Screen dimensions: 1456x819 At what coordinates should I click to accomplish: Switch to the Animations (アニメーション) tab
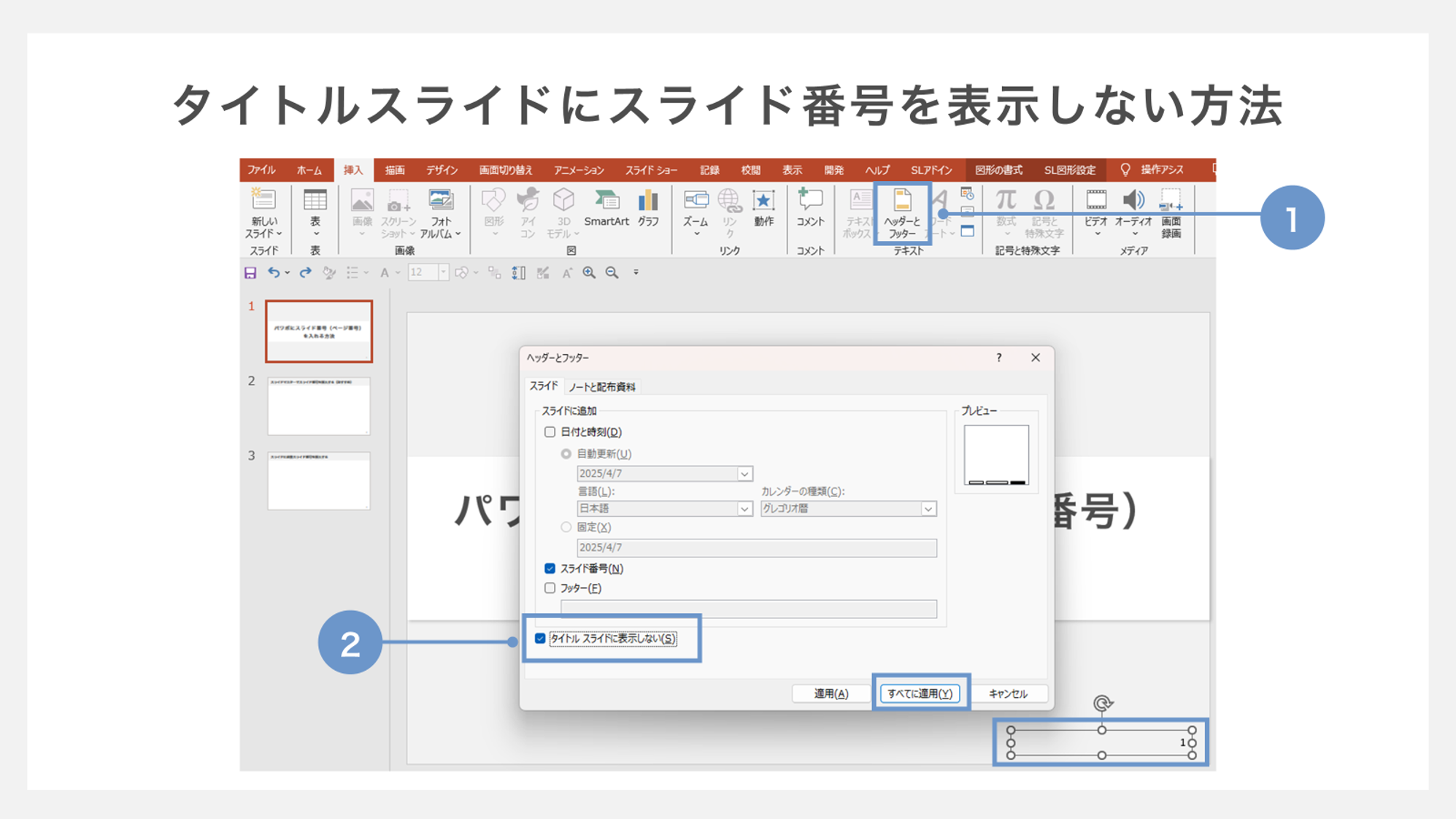tap(579, 170)
